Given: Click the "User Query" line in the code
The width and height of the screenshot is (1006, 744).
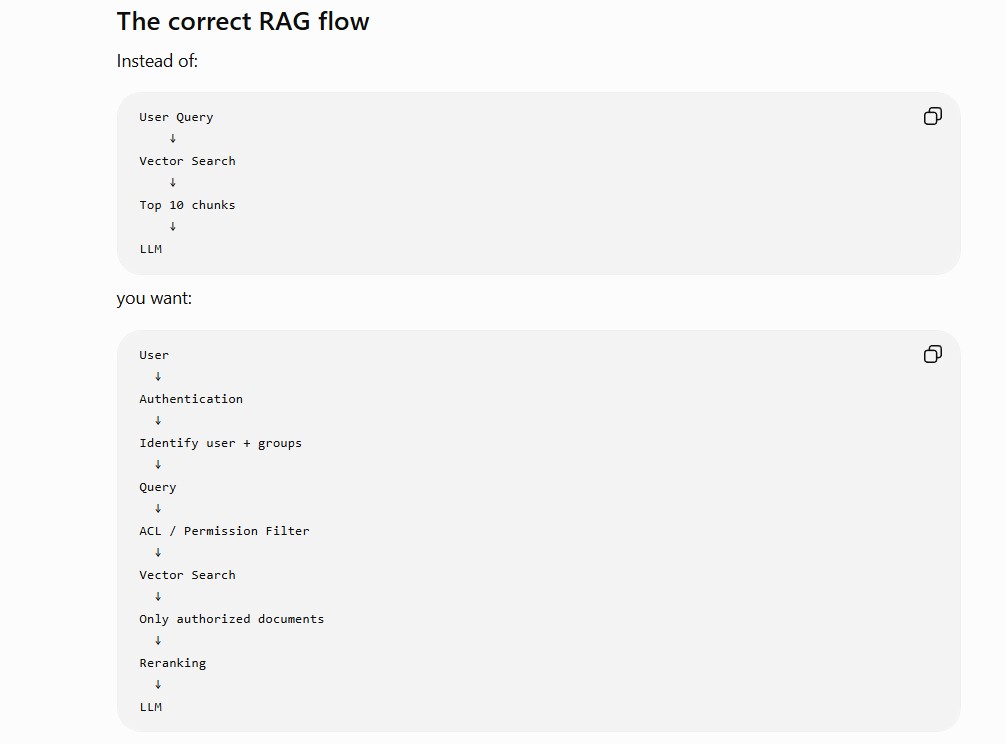Looking at the screenshot, I should click(176, 117).
